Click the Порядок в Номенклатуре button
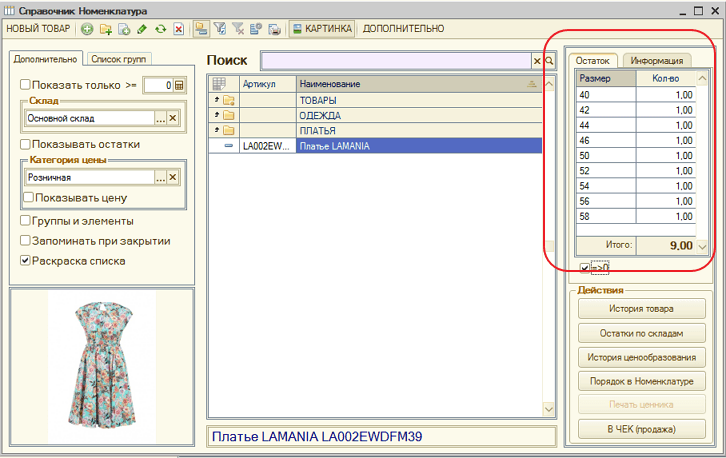Viewport: 726px width, 458px height. [642, 382]
